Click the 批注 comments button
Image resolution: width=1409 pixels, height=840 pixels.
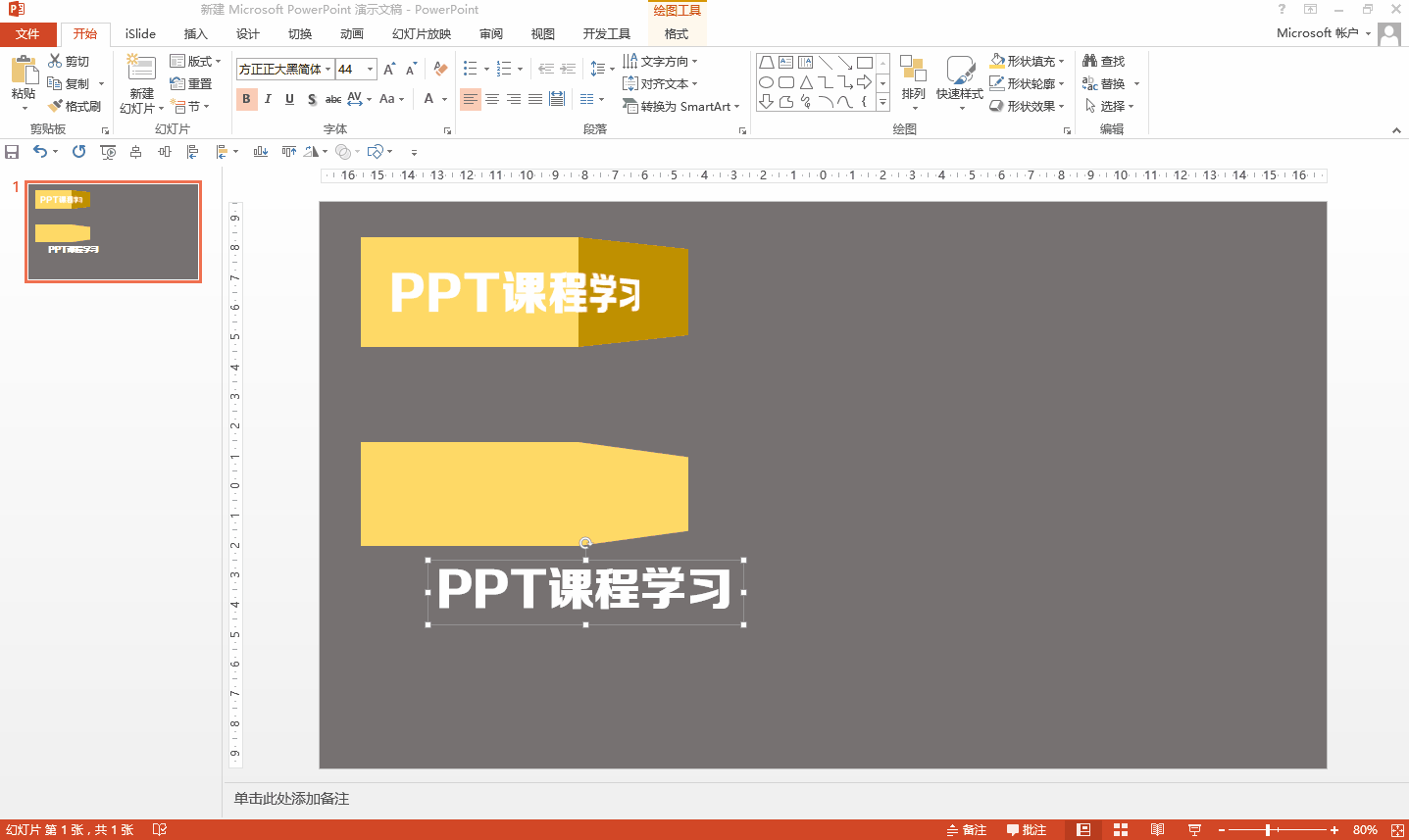point(1030,829)
